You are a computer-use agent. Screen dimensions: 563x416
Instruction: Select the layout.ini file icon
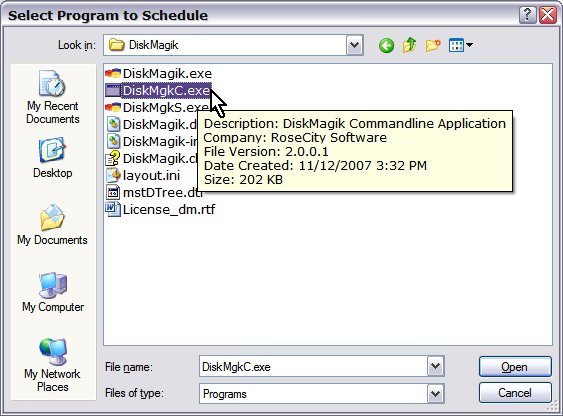[113, 175]
